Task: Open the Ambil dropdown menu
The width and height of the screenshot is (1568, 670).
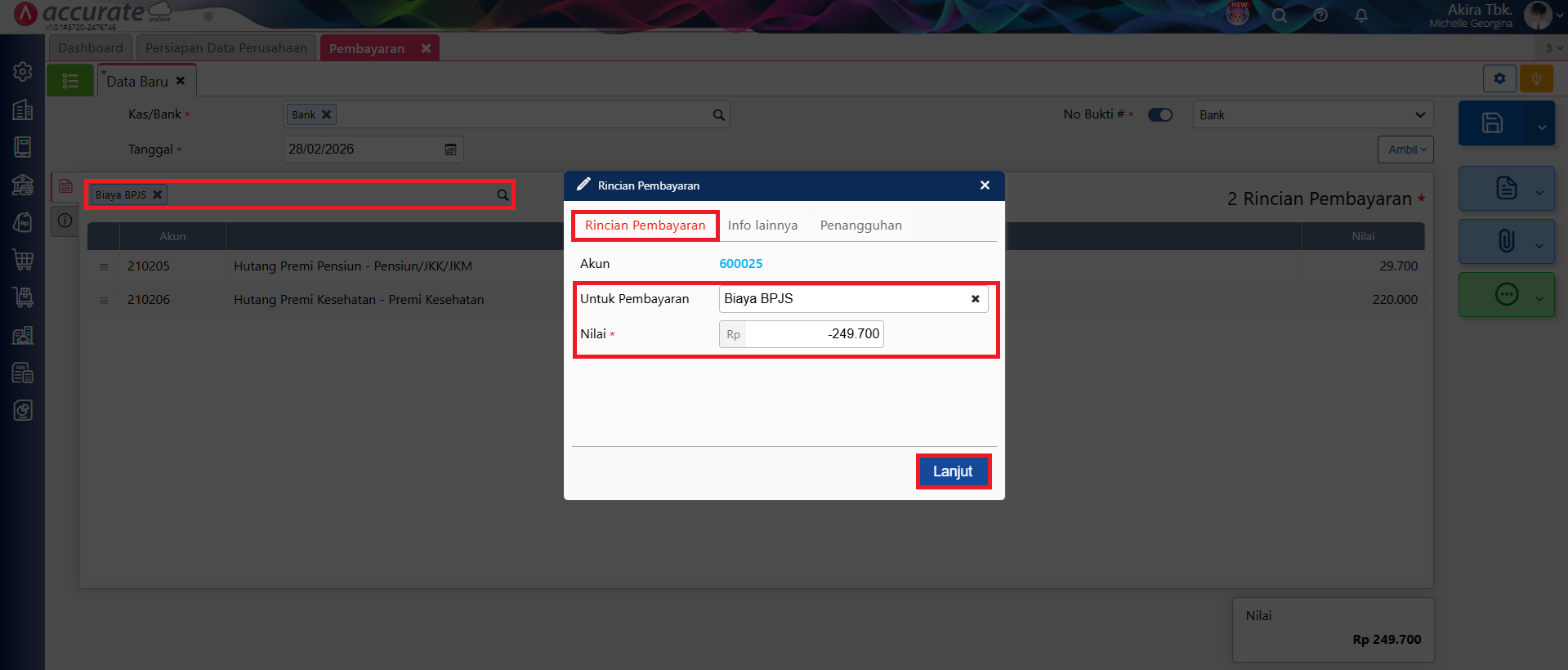Action: pos(1405,150)
